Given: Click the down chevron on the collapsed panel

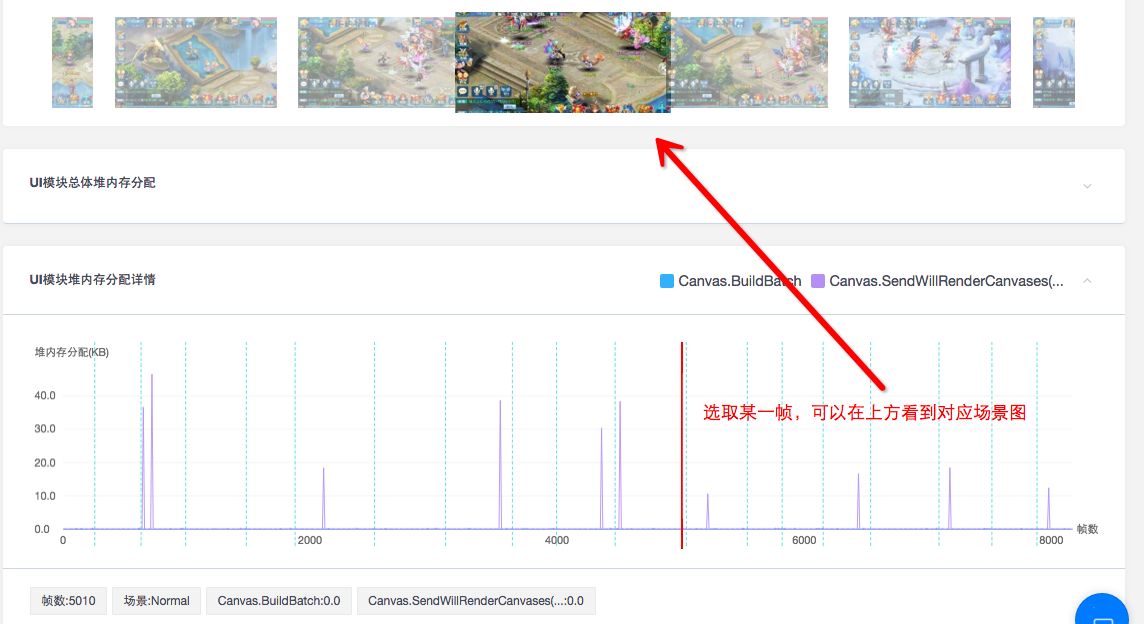Looking at the screenshot, I should pos(1087,186).
